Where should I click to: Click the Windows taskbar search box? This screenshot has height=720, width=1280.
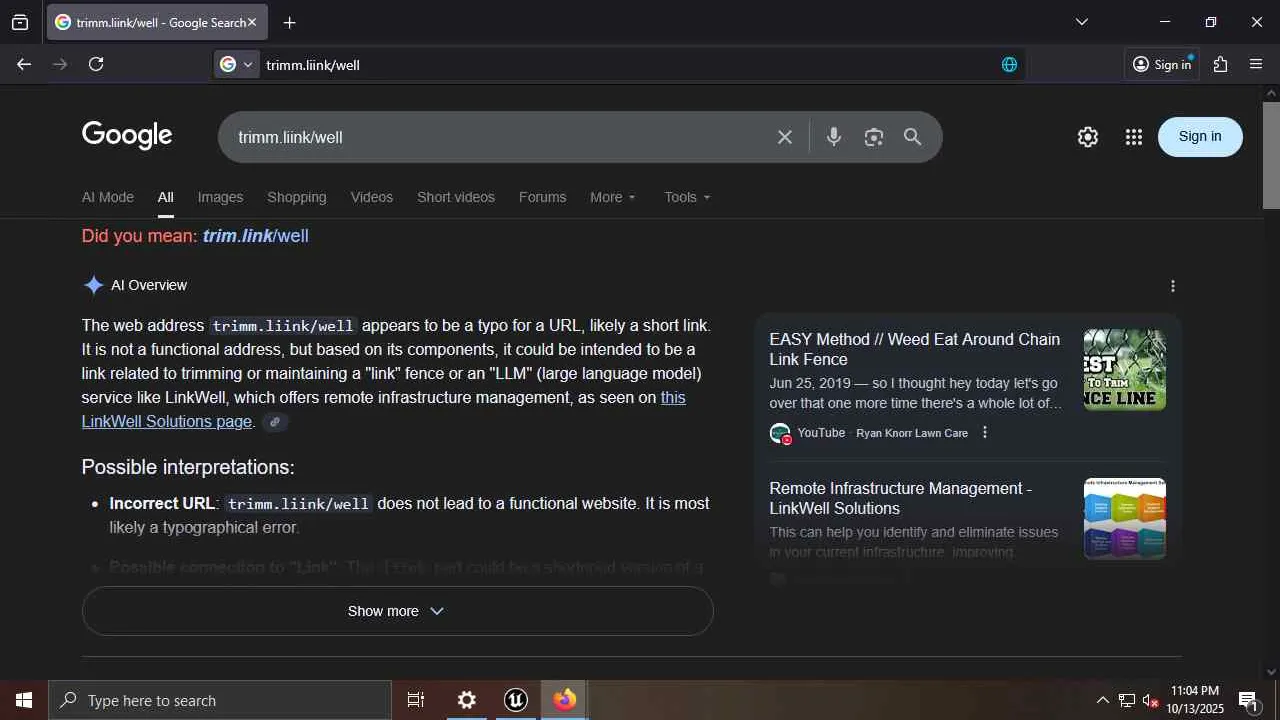tap(220, 700)
